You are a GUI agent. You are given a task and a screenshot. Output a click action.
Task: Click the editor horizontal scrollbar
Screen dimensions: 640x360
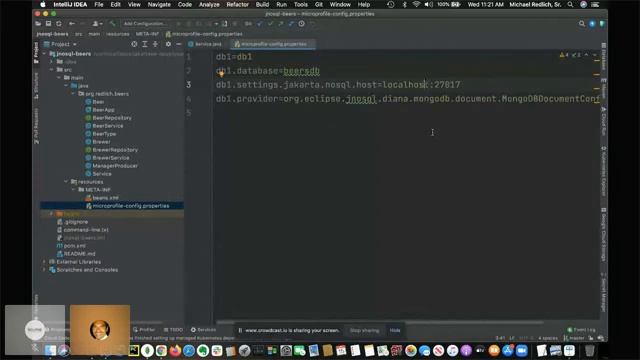click(x=380, y=322)
